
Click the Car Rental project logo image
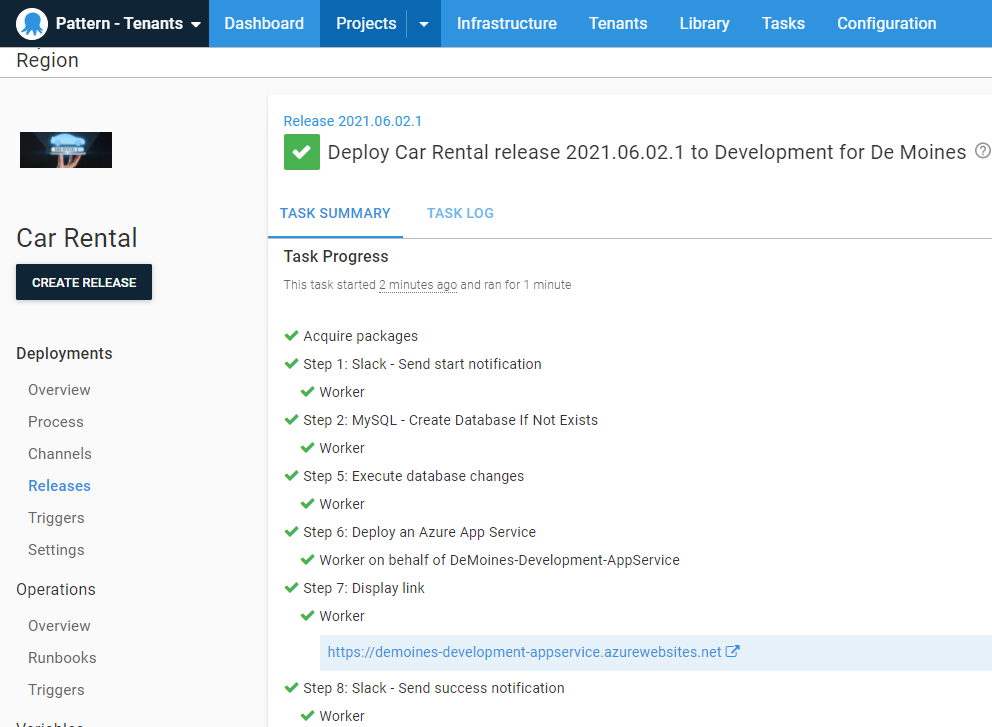66,150
